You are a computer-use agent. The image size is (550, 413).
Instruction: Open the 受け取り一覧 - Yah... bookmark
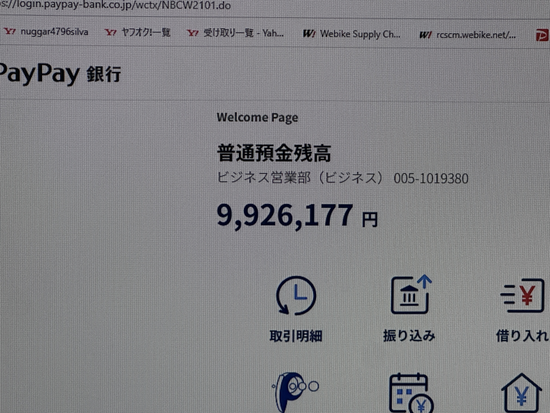coord(243,33)
